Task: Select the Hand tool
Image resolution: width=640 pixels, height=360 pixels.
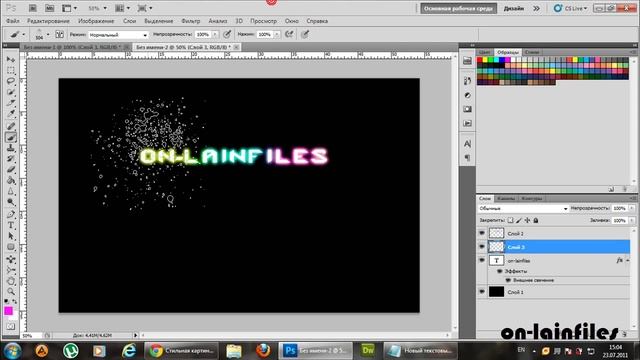Action: pyautogui.click(x=11, y=281)
